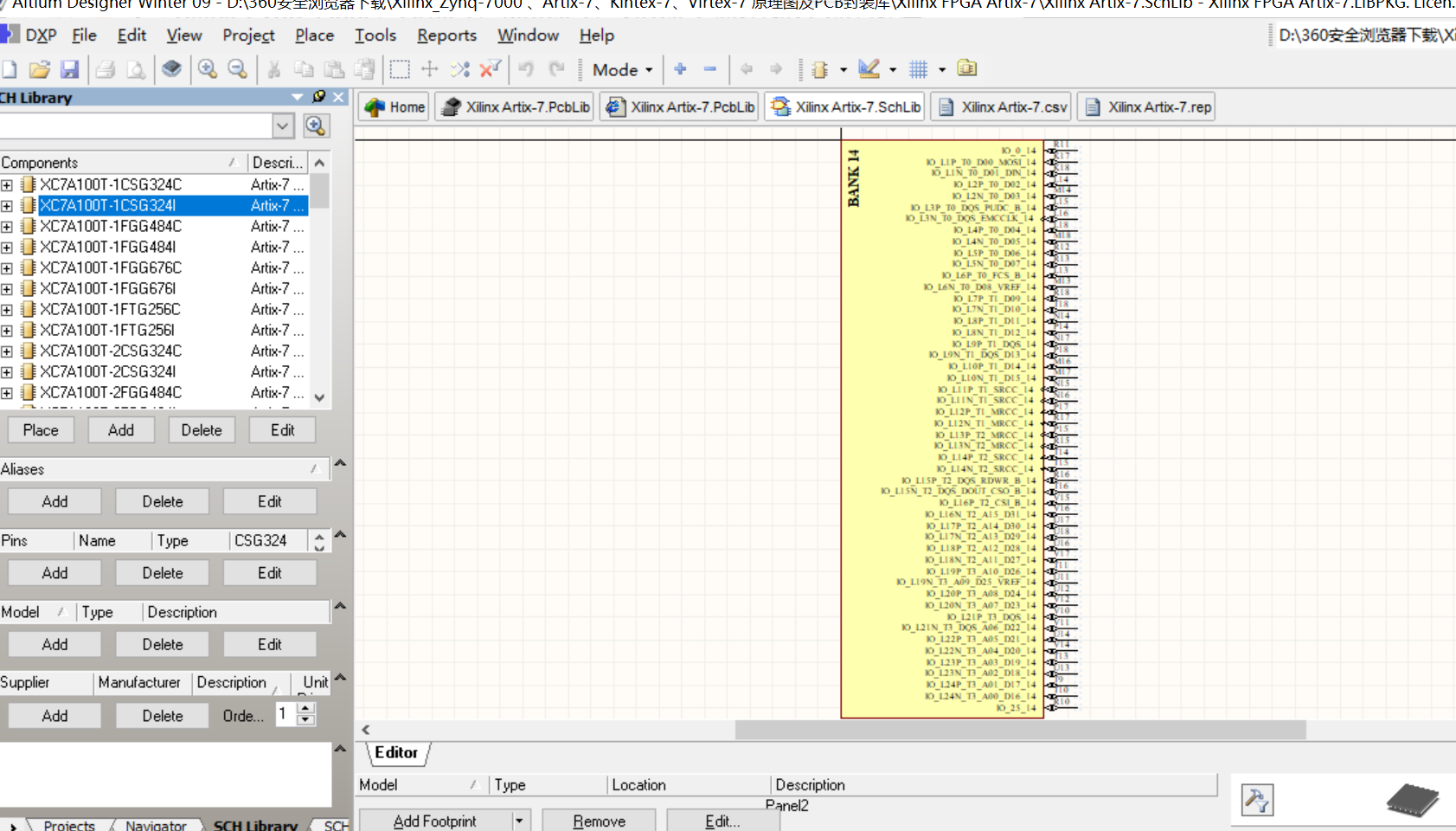Open the Home tab
Image resolution: width=1456 pixels, height=831 pixels.
pyautogui.click(x=394, y=107)
